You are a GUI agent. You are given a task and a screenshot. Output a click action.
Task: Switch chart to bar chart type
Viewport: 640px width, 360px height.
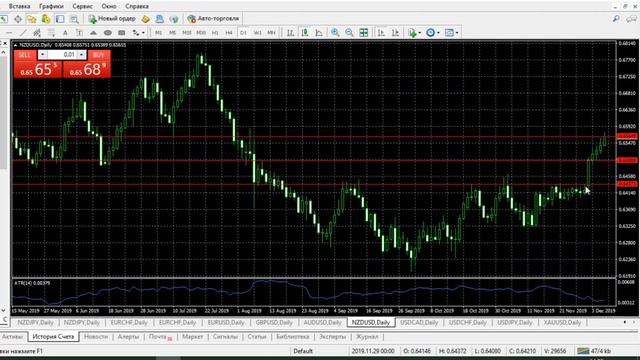pyautogui.click(x=291, y=33)
